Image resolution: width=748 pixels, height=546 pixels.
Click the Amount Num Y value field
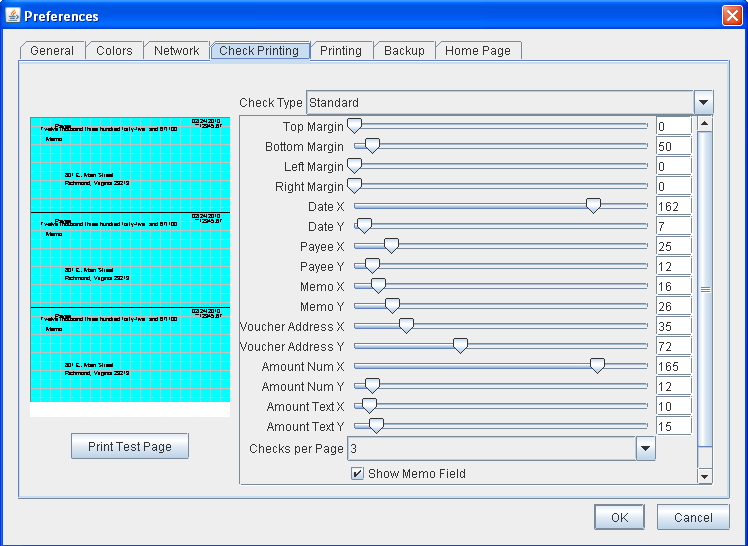coord(674,387)
